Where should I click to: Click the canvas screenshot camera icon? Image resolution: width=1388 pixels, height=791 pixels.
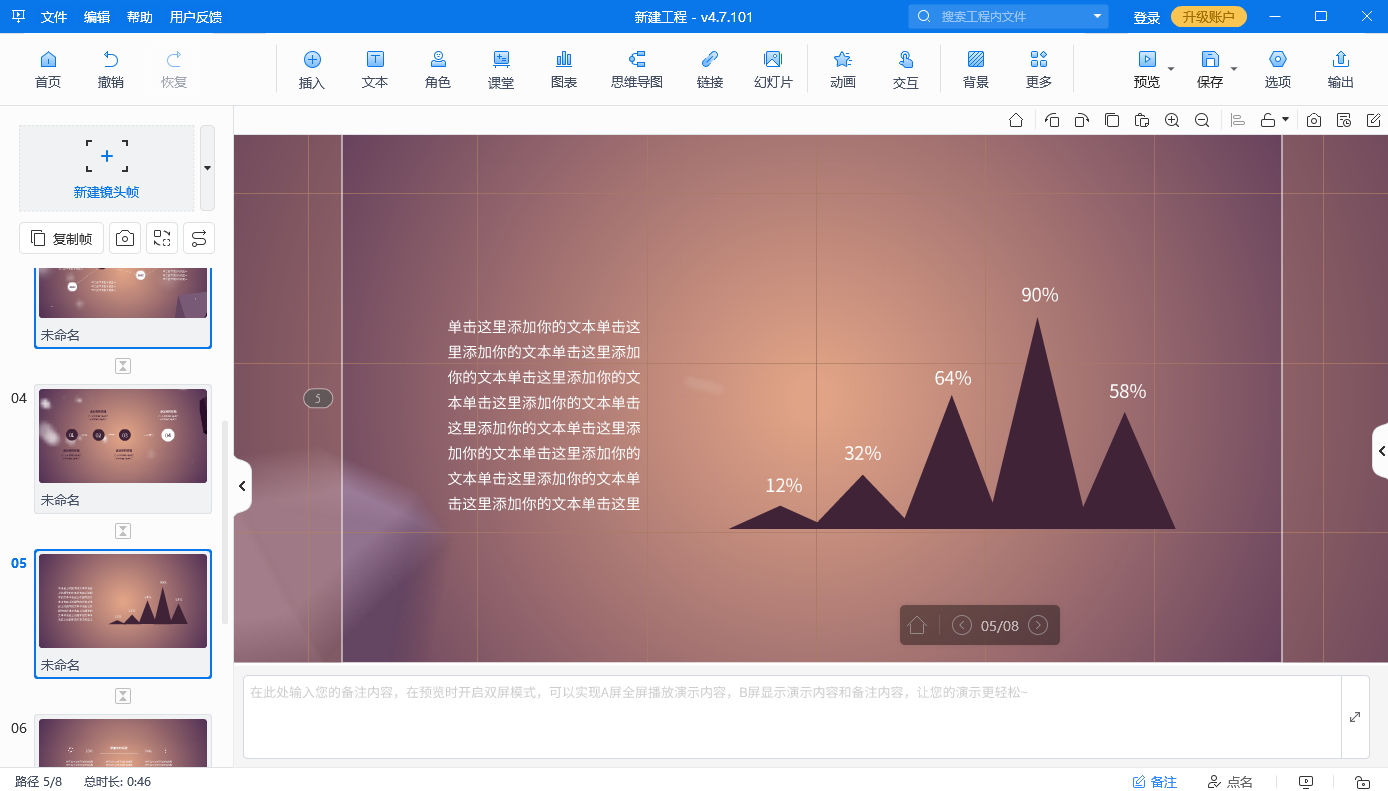[x=1314, y=120]
